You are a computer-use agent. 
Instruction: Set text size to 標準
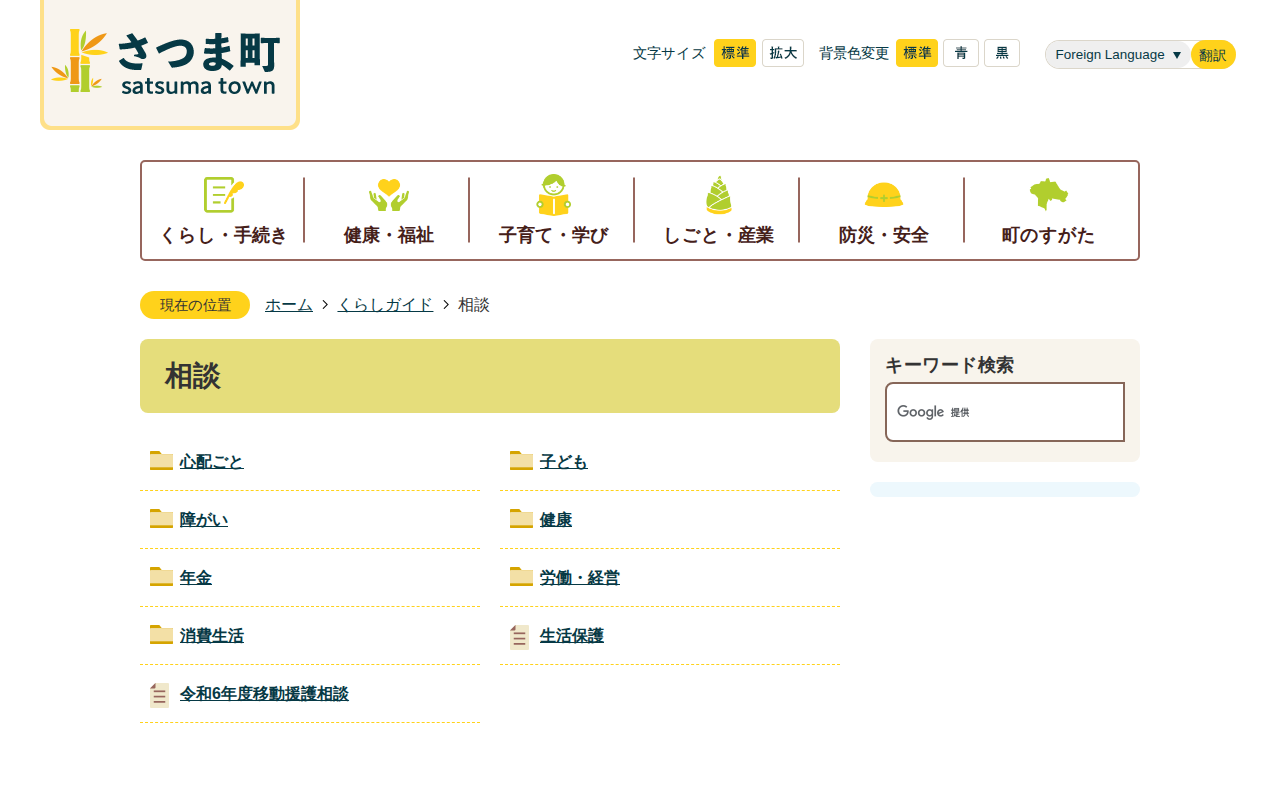735,53
